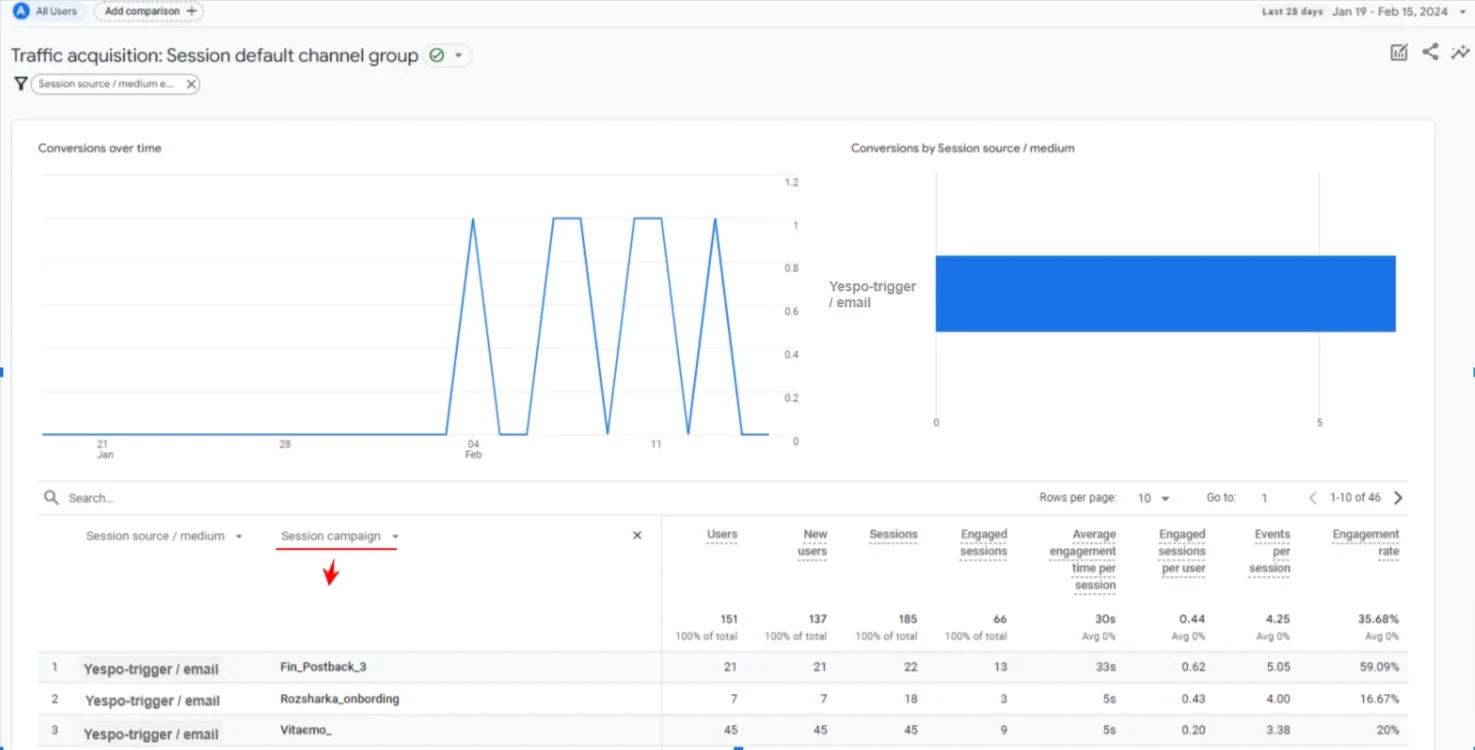Share this report icon
The height and width of the screenshot is (750, 1475).
click(x=1430, y=52)
